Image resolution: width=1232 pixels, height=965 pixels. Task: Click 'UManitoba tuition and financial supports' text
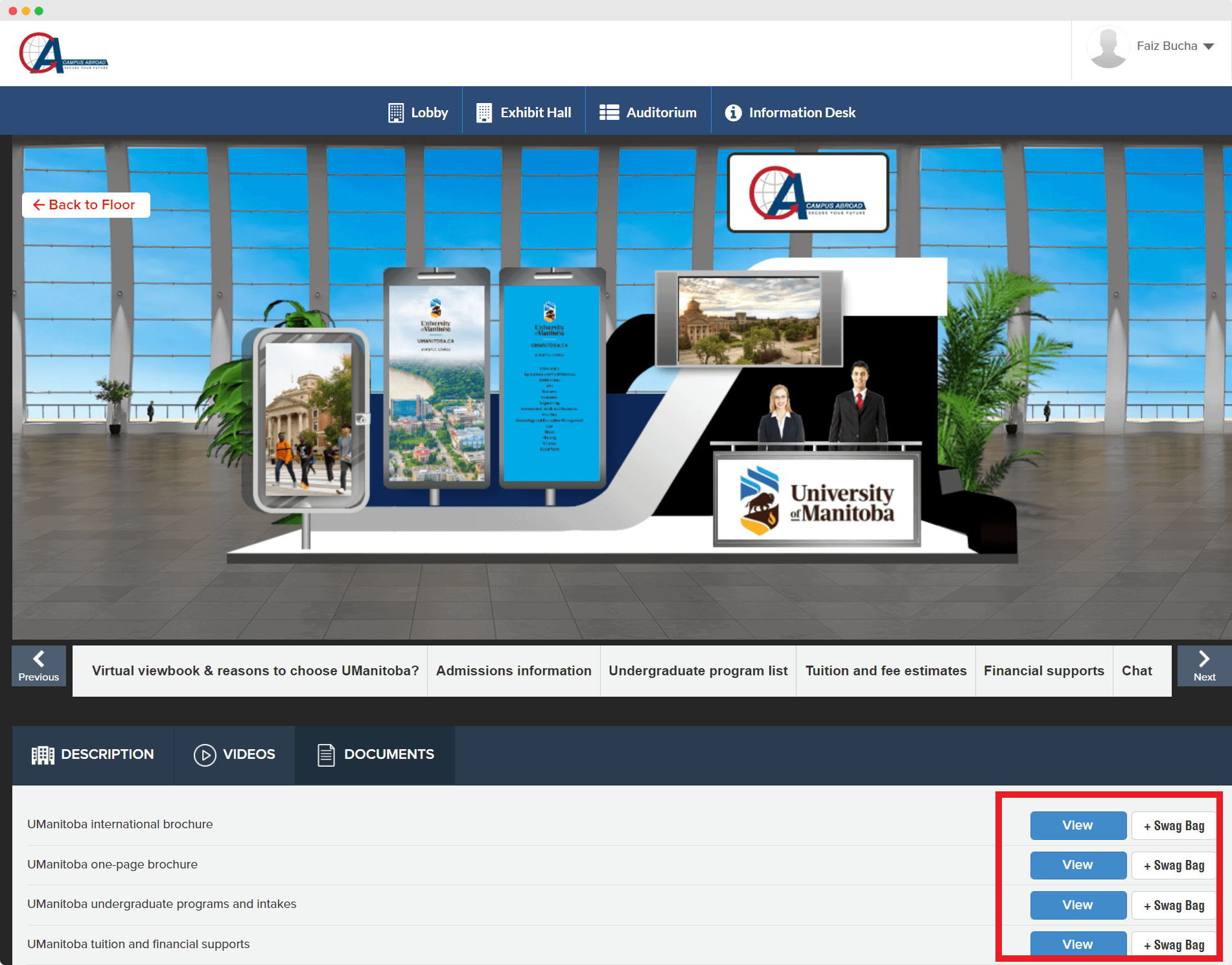[138, 944]
